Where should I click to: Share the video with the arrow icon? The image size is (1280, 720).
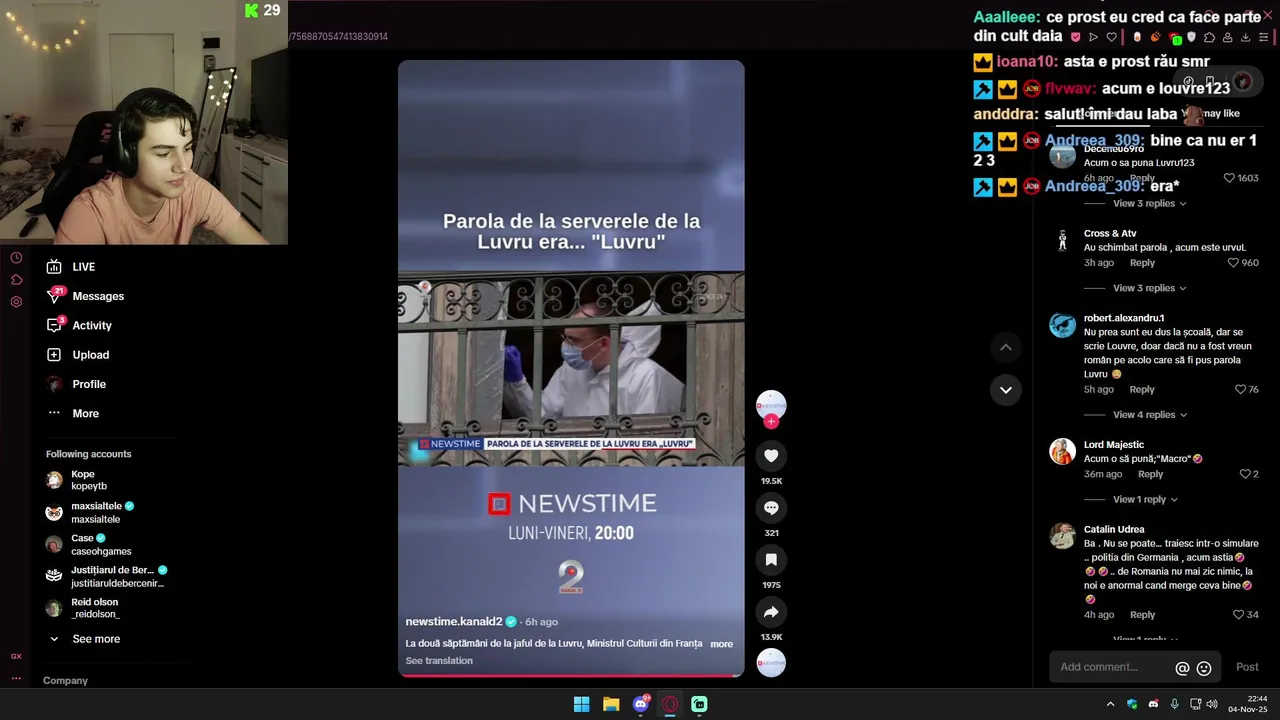coord(771,612)
